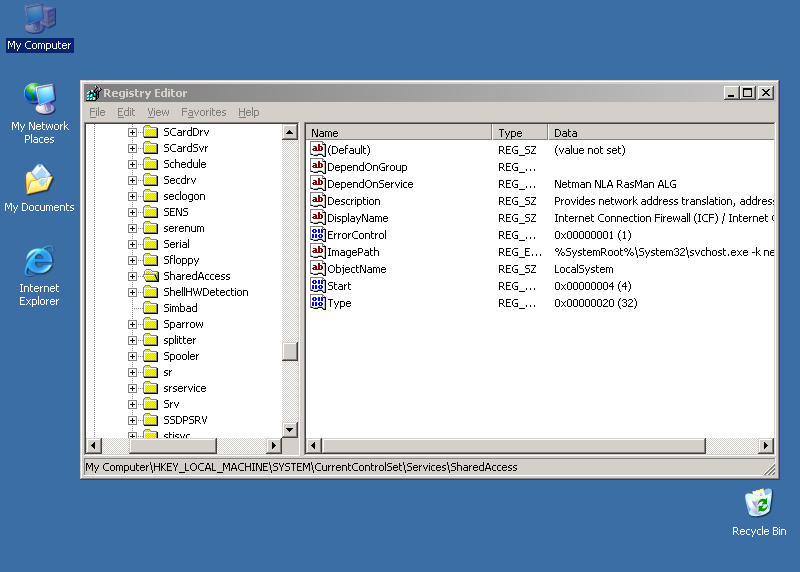Expand the srservice key
This screenshot has width=800, height=572.
[132, 388]
